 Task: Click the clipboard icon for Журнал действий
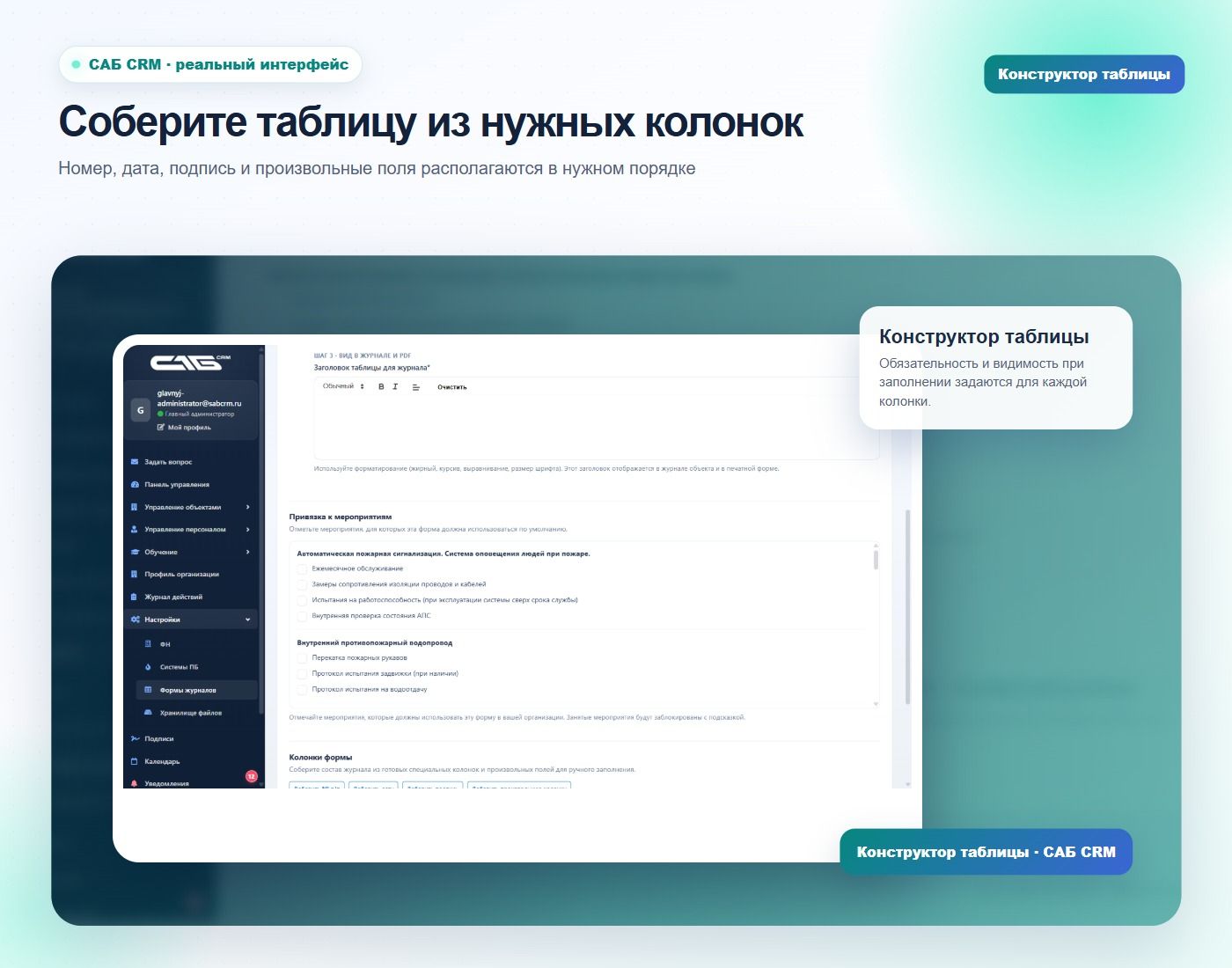135,598
